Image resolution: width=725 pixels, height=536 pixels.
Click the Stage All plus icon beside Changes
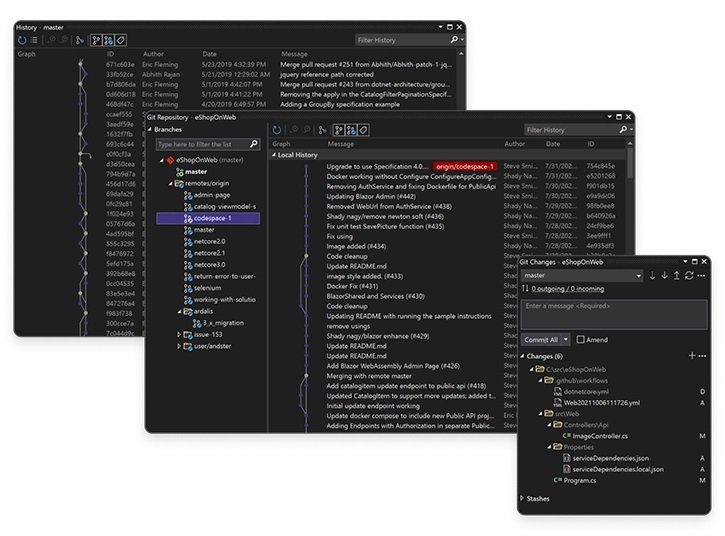click(692, 356)
